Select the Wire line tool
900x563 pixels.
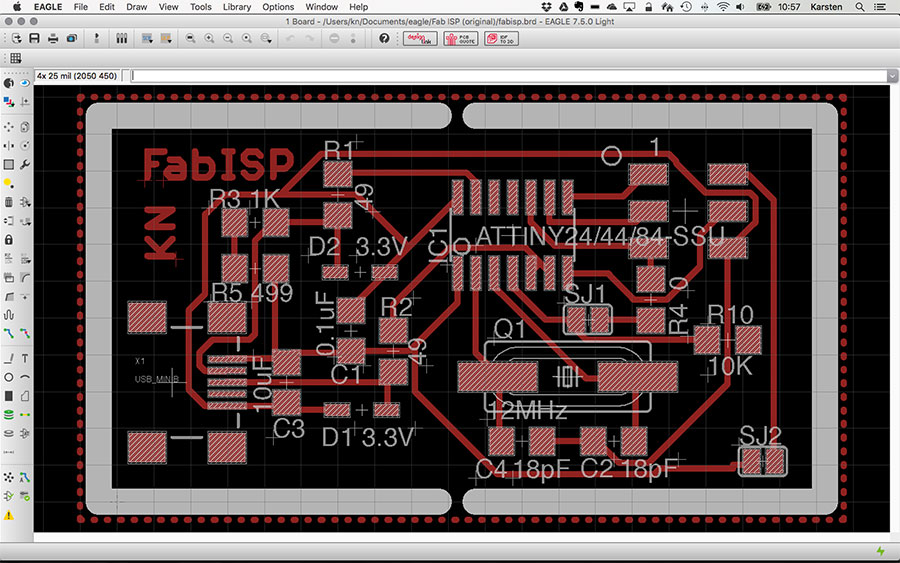tap(9, 359)
